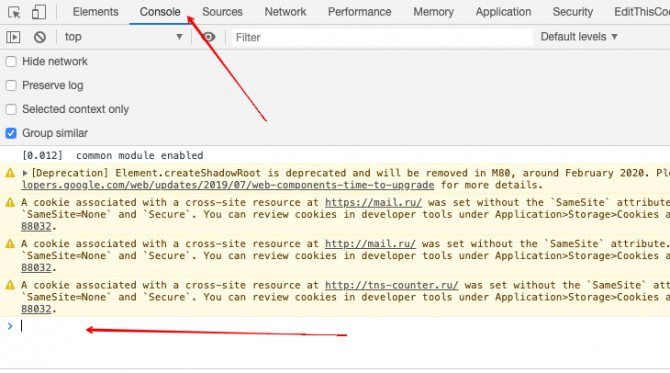
Task: Toggle the device toolbar icon
Action: [39, 12]
